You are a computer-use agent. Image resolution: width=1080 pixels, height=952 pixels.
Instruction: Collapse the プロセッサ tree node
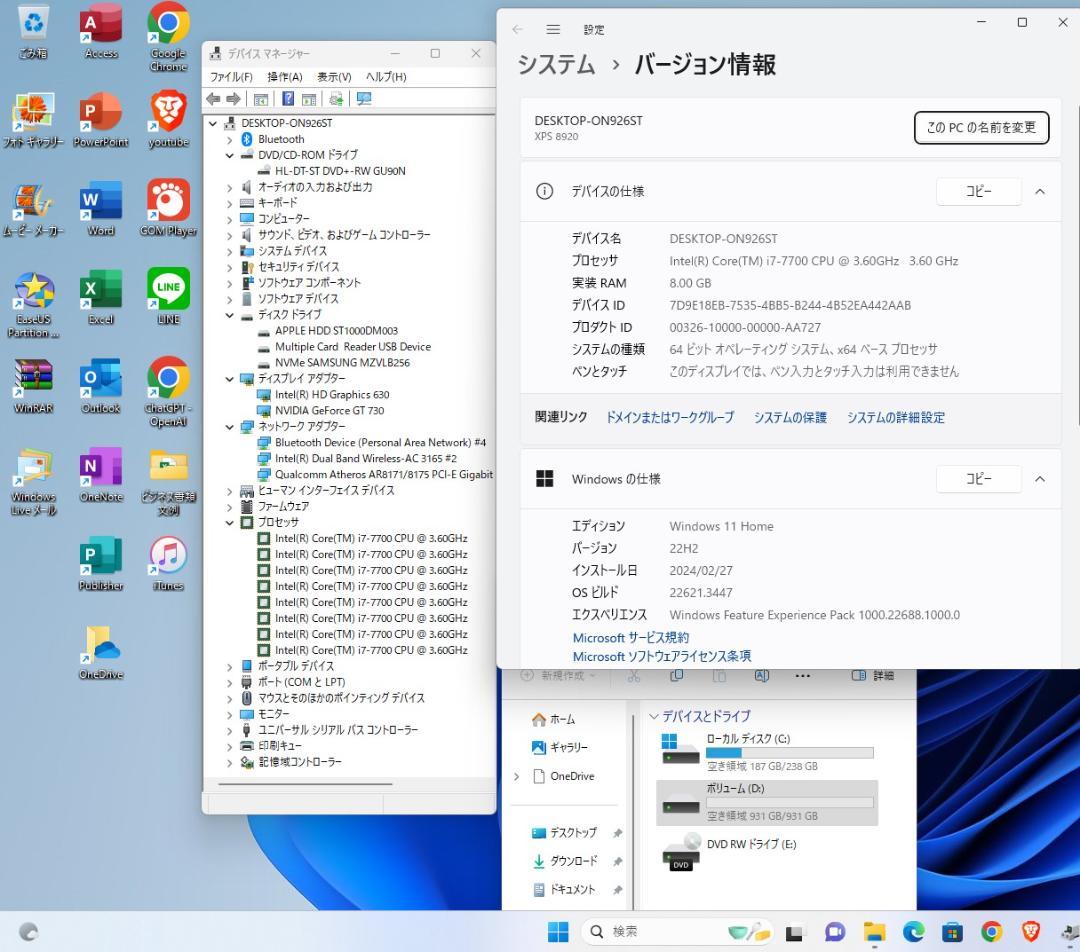coord(231,522)
